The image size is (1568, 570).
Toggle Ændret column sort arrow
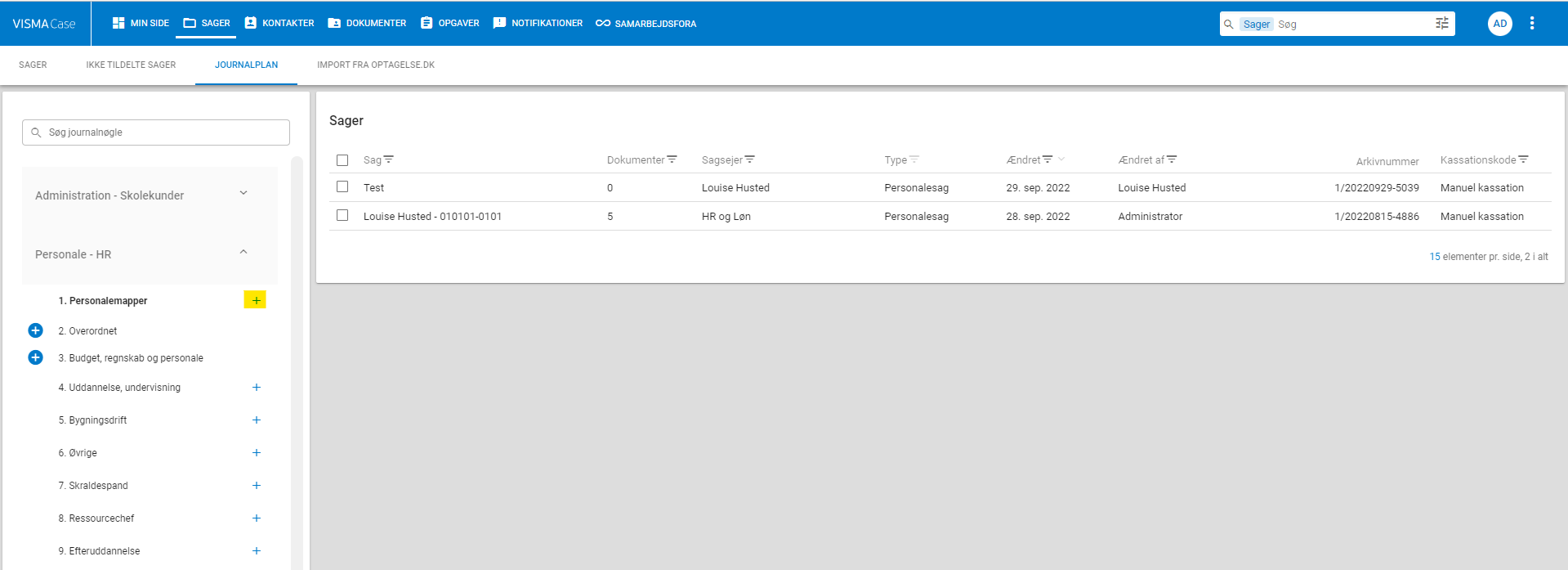[1061, 159]
